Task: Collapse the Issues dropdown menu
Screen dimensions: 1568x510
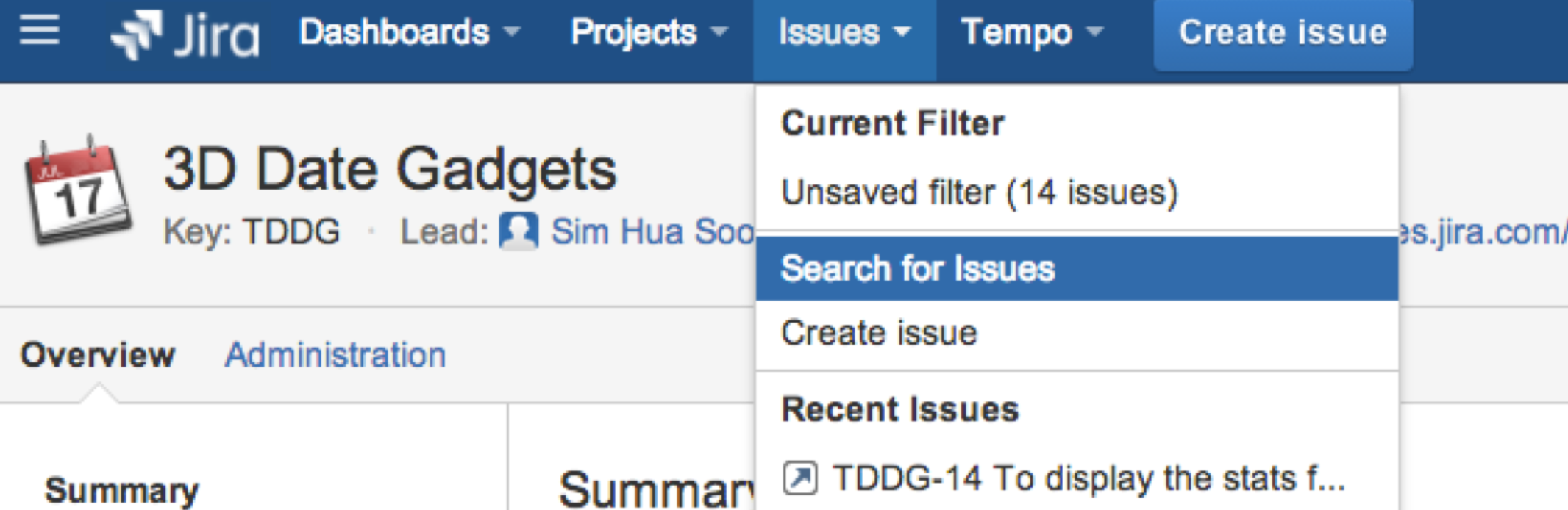Action: 844,32
